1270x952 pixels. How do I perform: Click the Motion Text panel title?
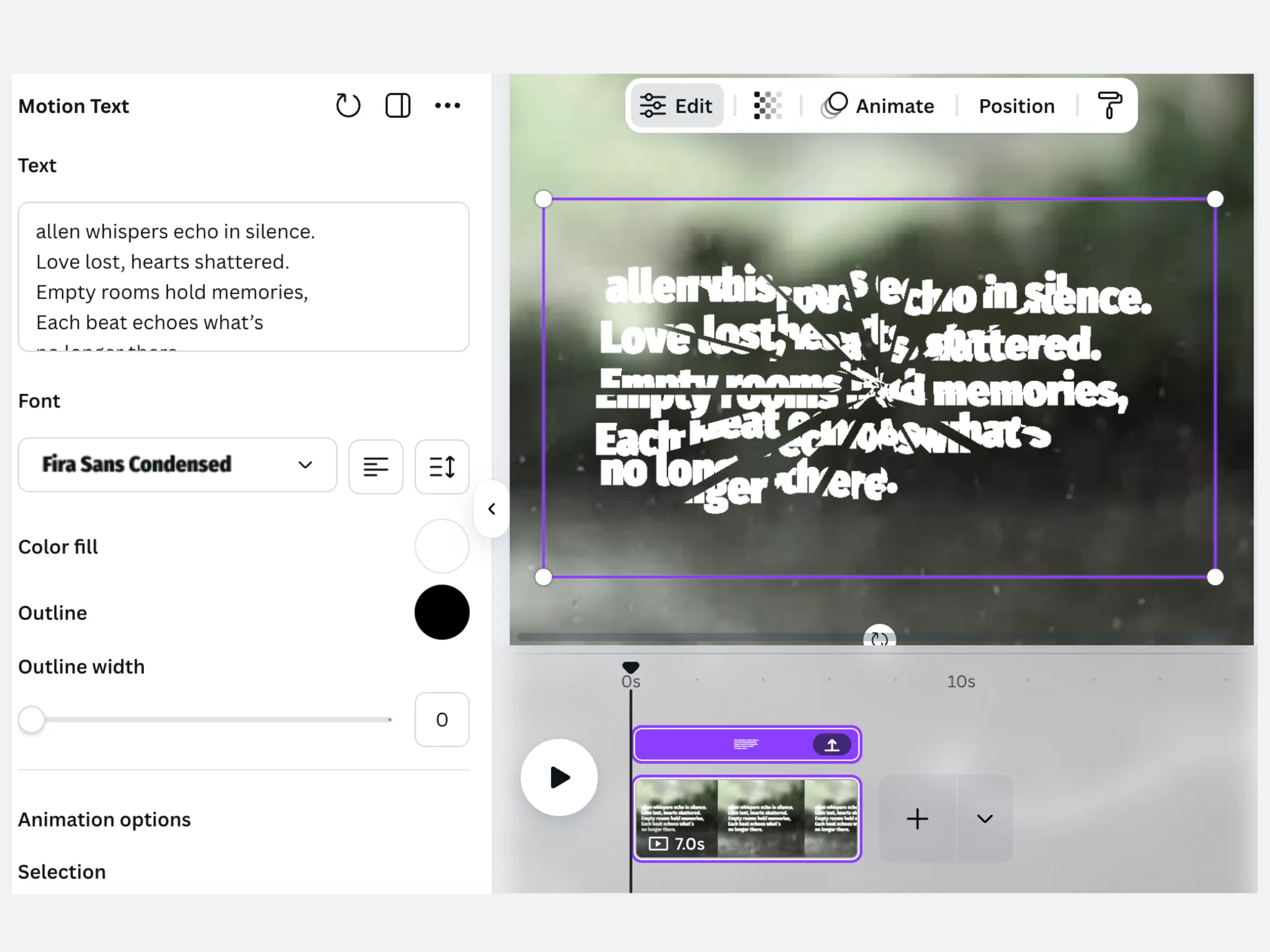(74, 106)
